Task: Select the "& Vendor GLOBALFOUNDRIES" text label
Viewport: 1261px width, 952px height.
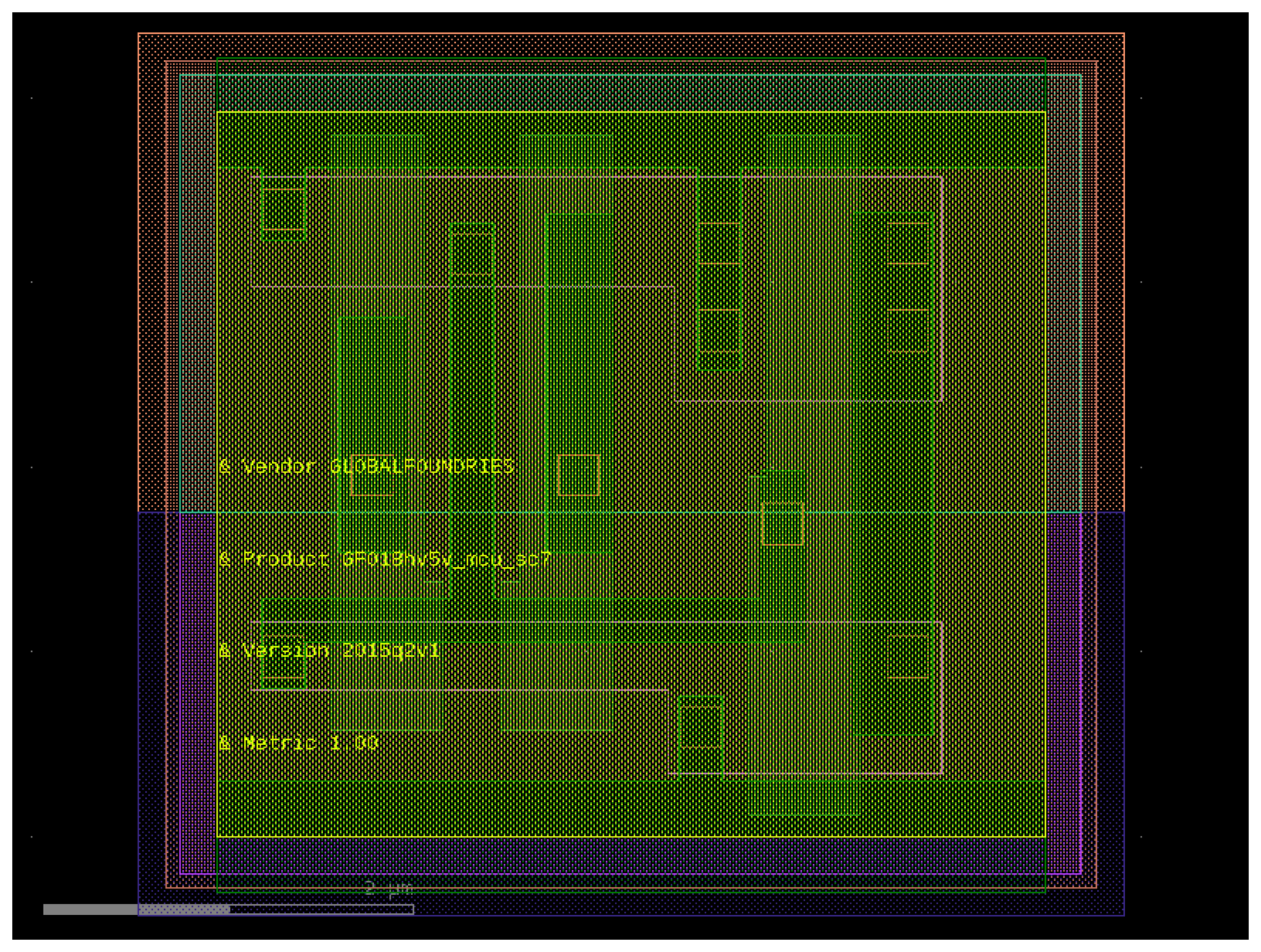Action: [x=367, y=467]
